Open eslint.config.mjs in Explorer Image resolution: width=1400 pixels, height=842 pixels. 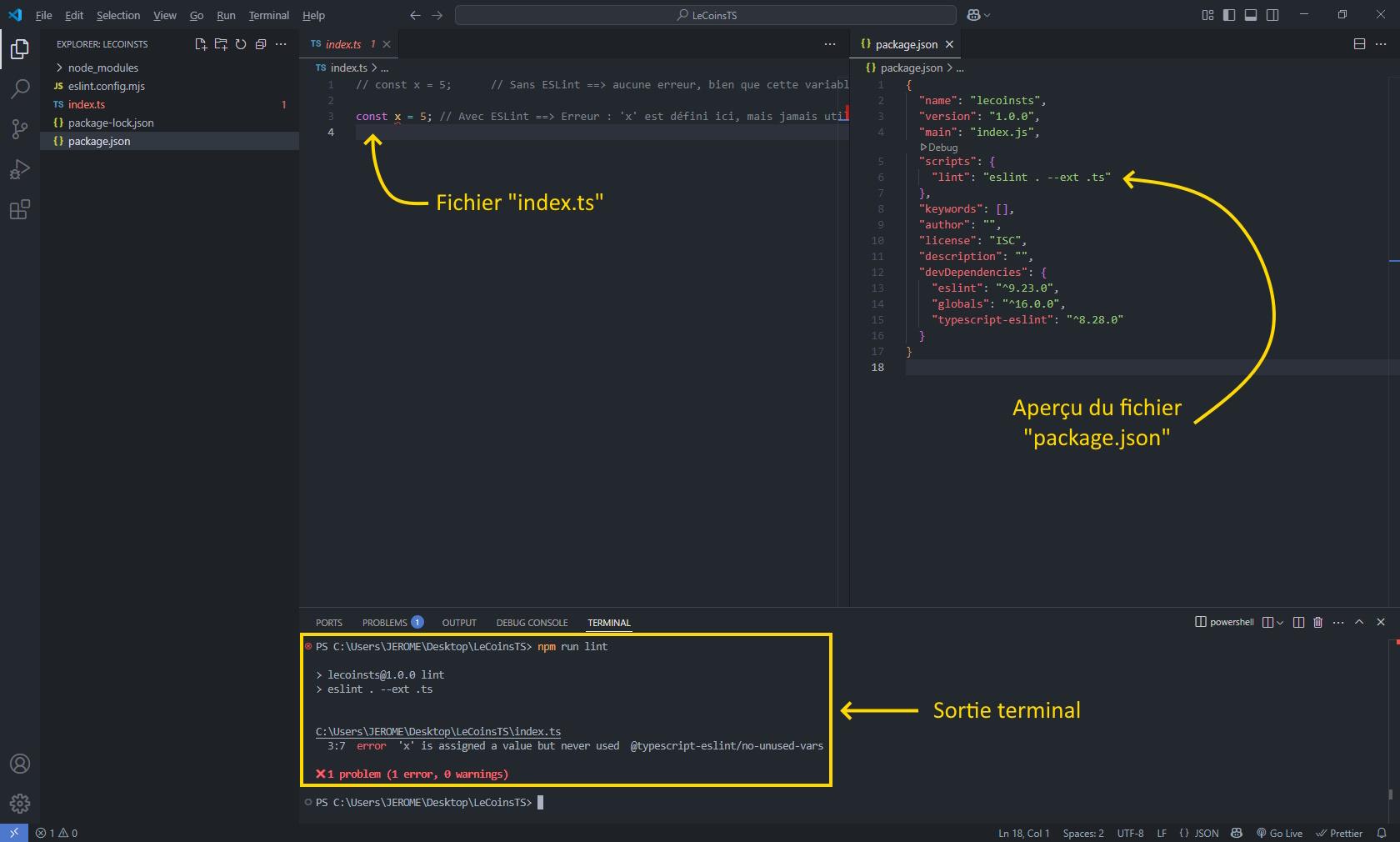(169, 86)
